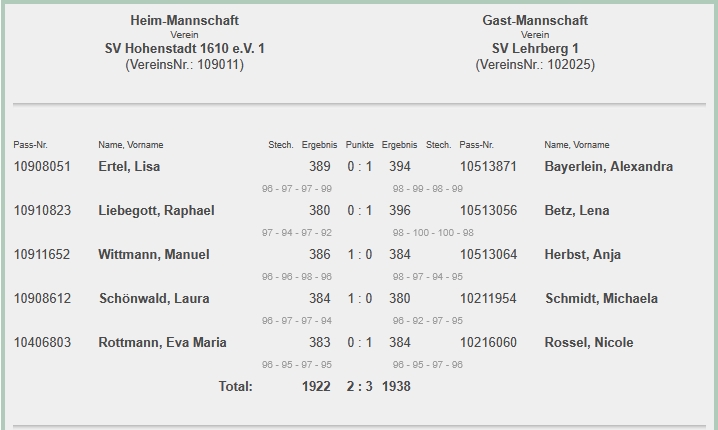Select Rottmann, Eva Maria
The width and height of the screenshot is (718, 430).
point(162,342)
